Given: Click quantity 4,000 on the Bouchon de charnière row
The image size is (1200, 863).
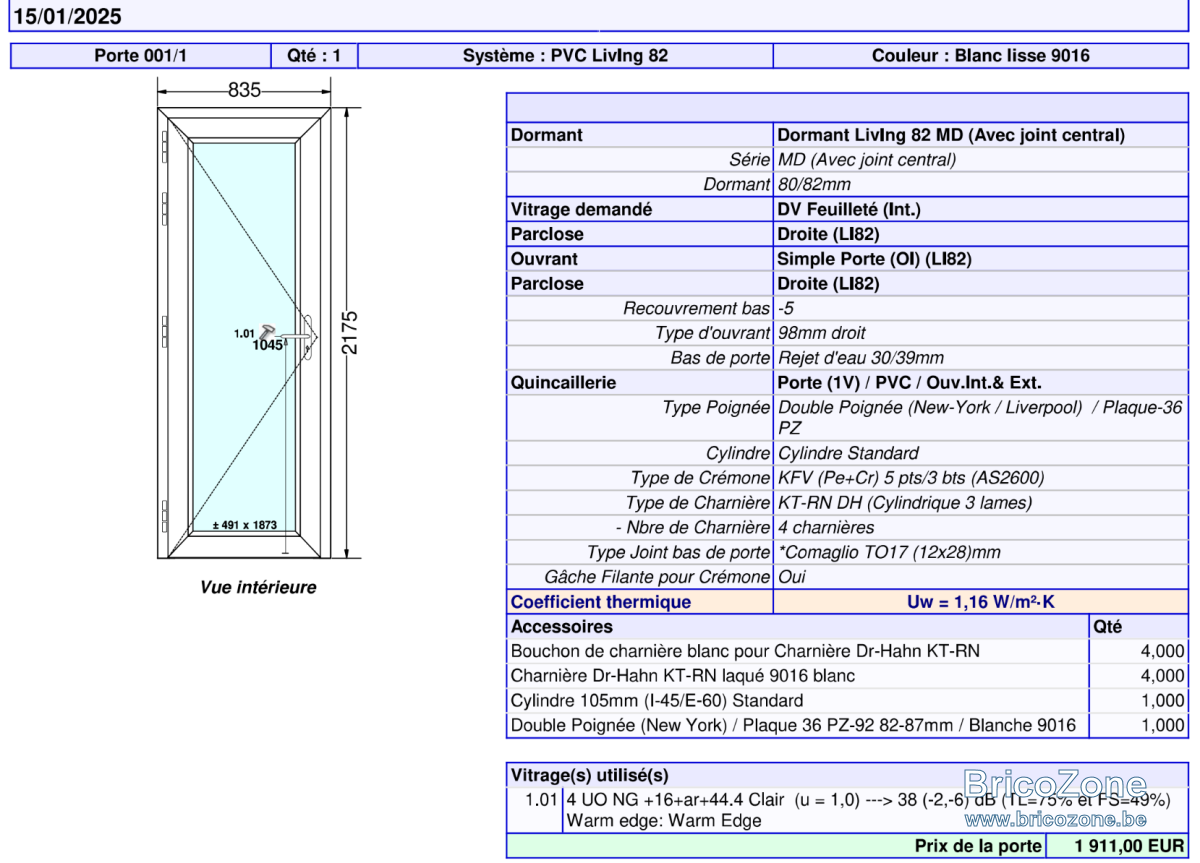Looking at the screenshot, I should click(1163, 651).
